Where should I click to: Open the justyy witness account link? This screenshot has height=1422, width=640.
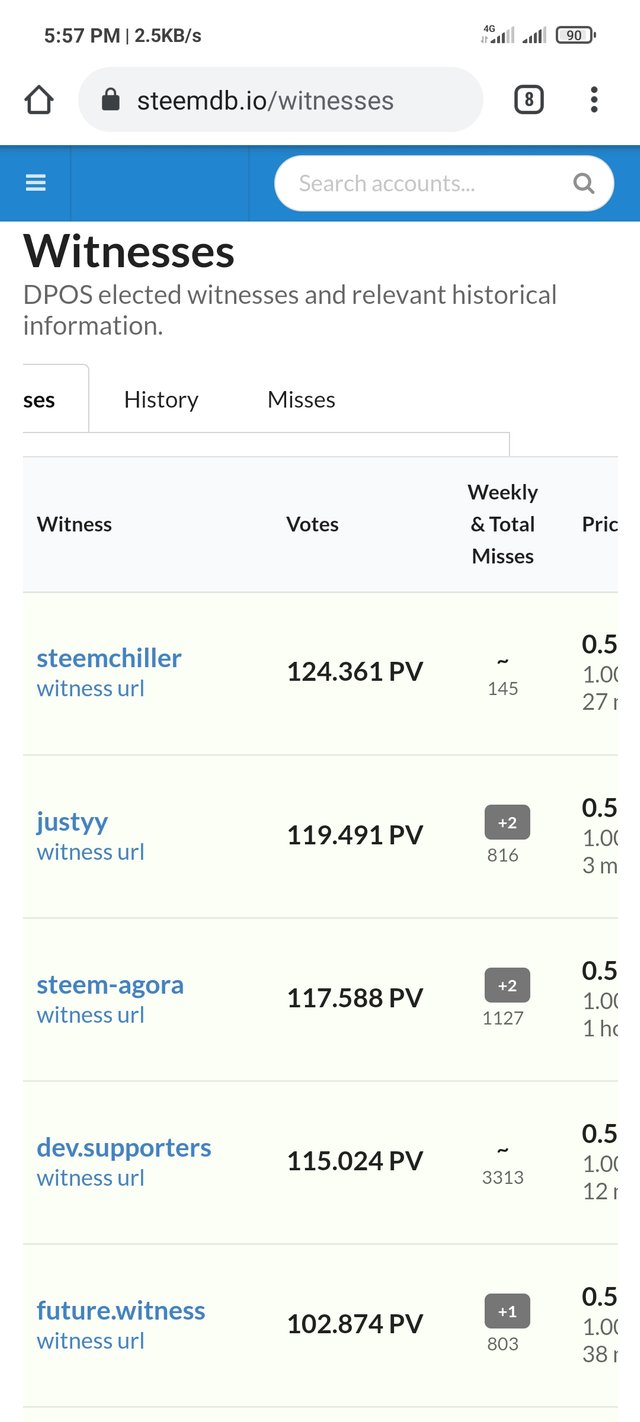click(72, 822)
